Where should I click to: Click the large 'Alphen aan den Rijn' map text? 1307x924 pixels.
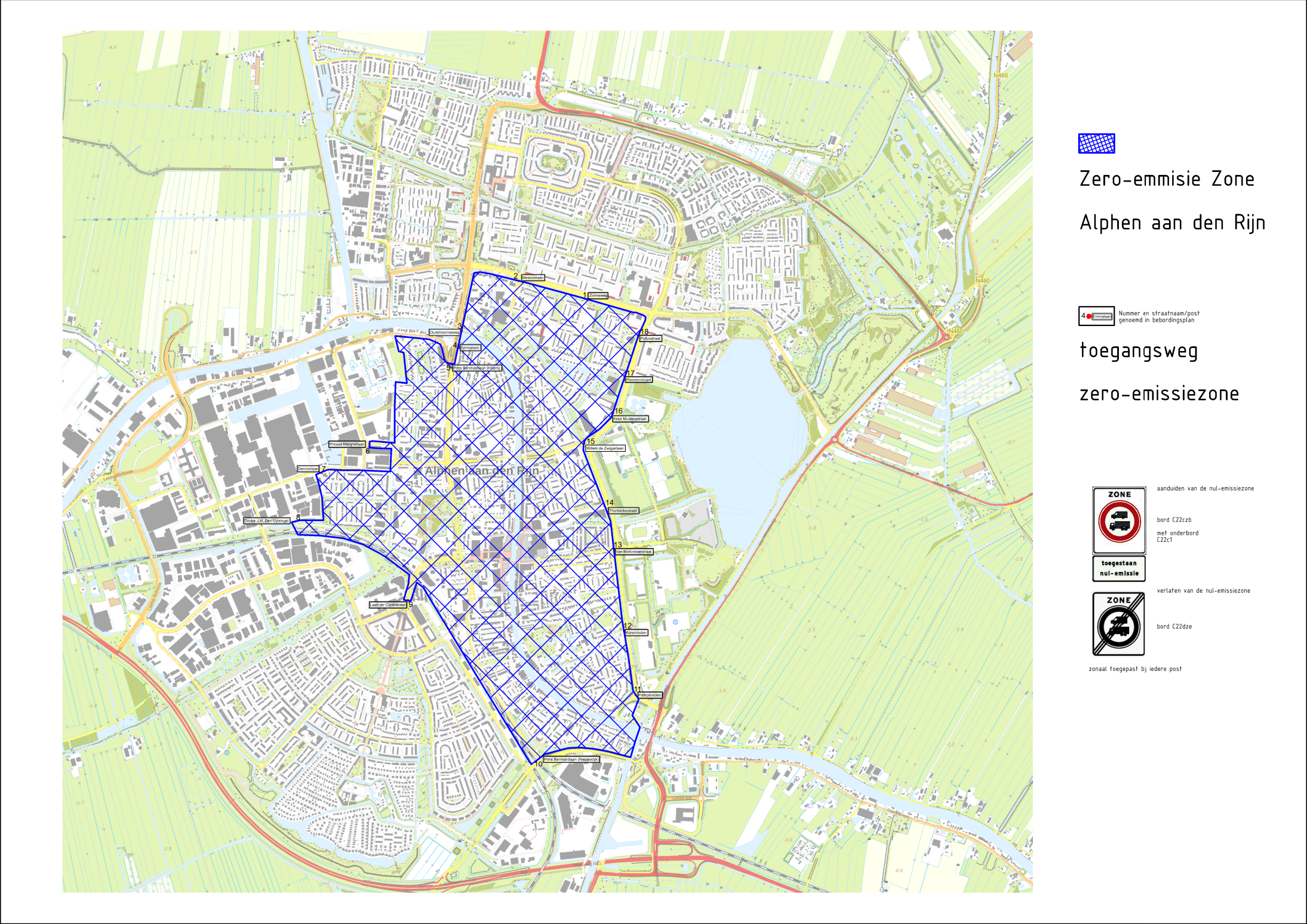click(x=481, y=471)
